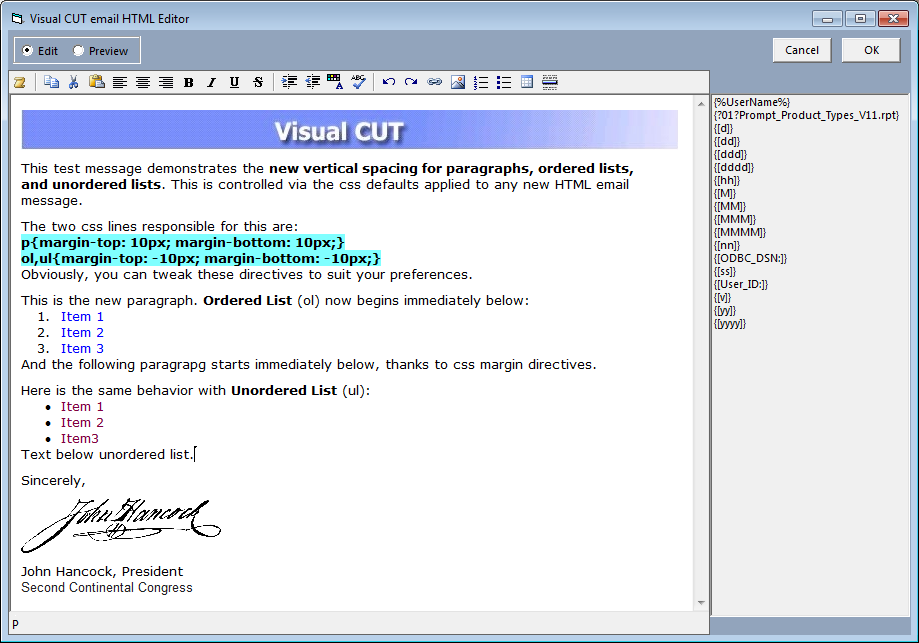Insert an image with the picture icon
The height and width of the screenshot is (643, 919).
tap(458, 82)
